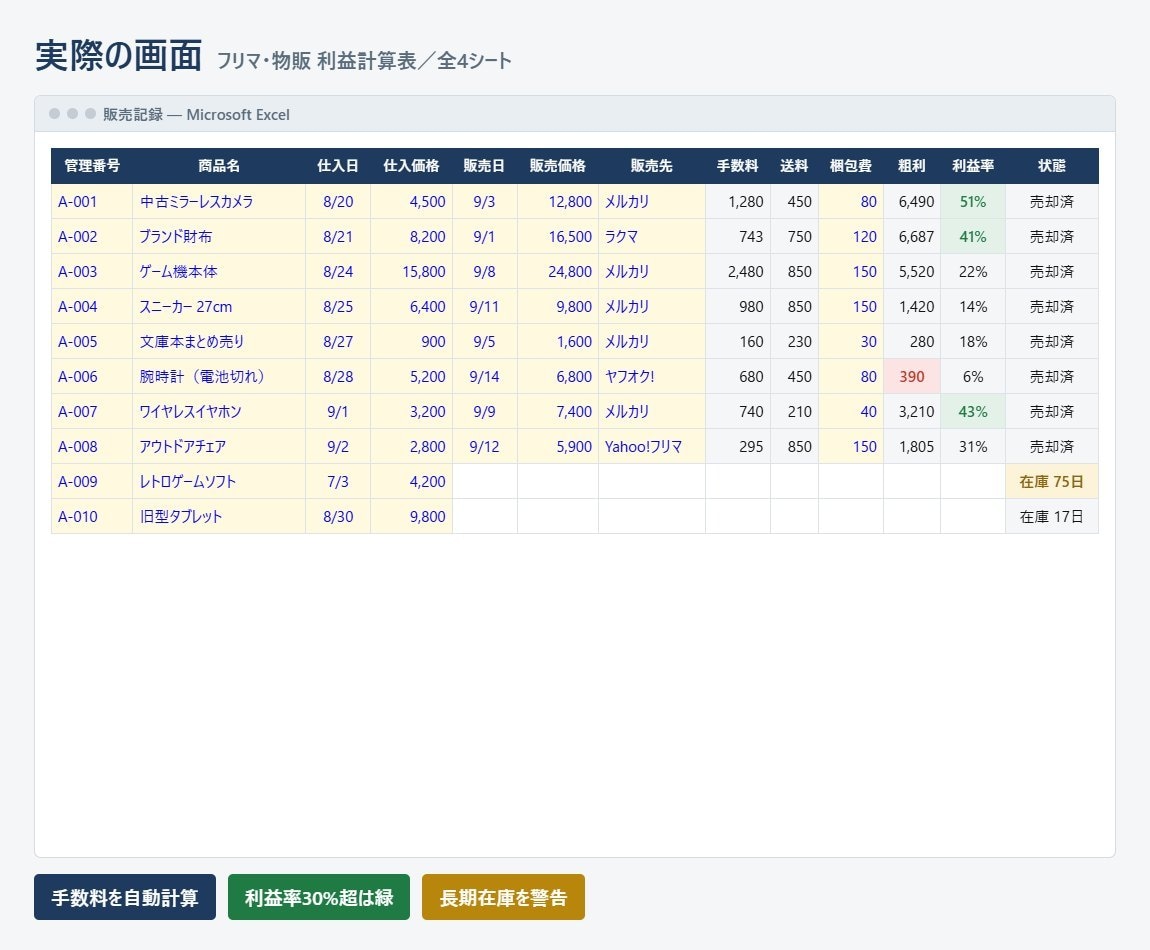Select the red 390 gross profit cell
The image size is (1150, 950).
912,376
